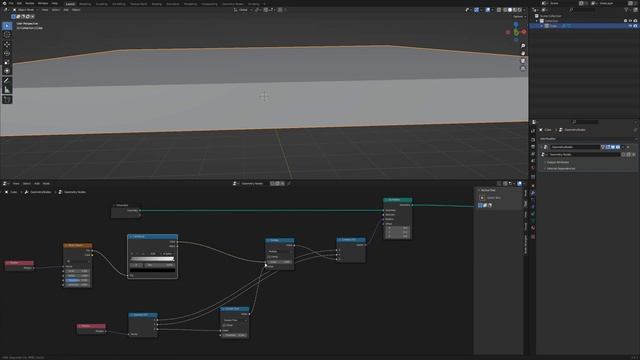Toggle Cube visibility eye in outliner
This screenshot has width=640, height=360.
[630, 26]
